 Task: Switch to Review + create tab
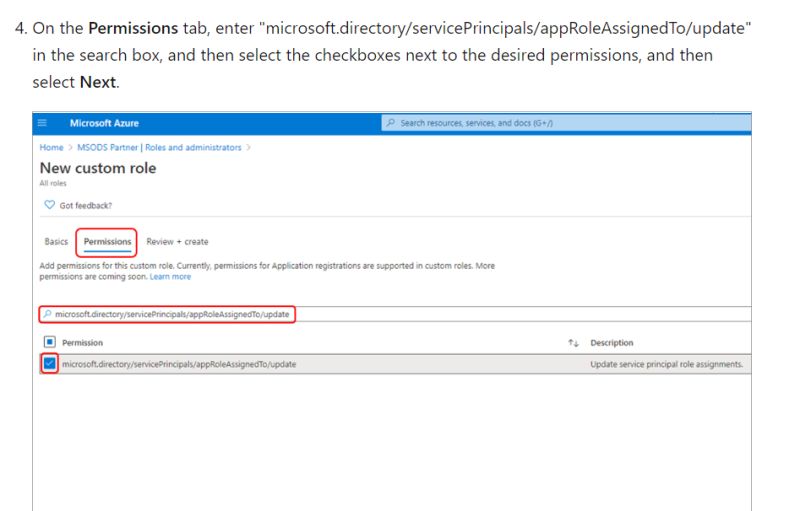tap(177, 242)
